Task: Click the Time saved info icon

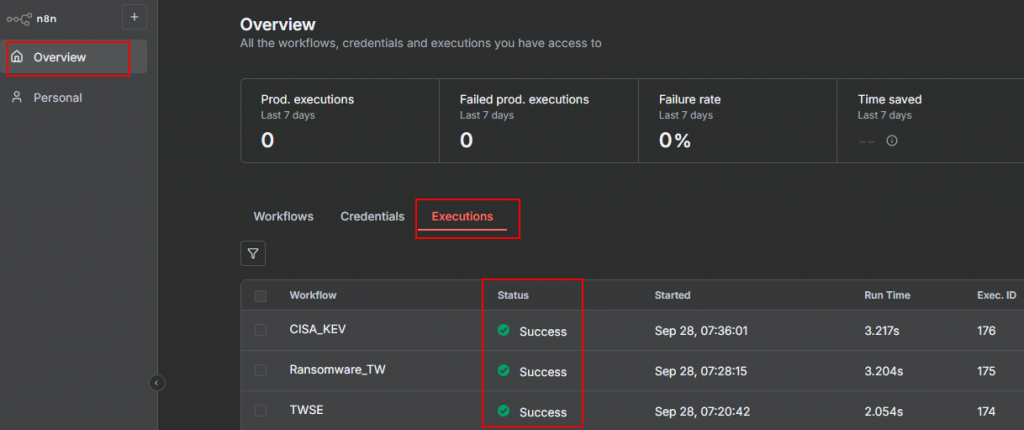Action: pyautogui.click(x=892, y=141)
